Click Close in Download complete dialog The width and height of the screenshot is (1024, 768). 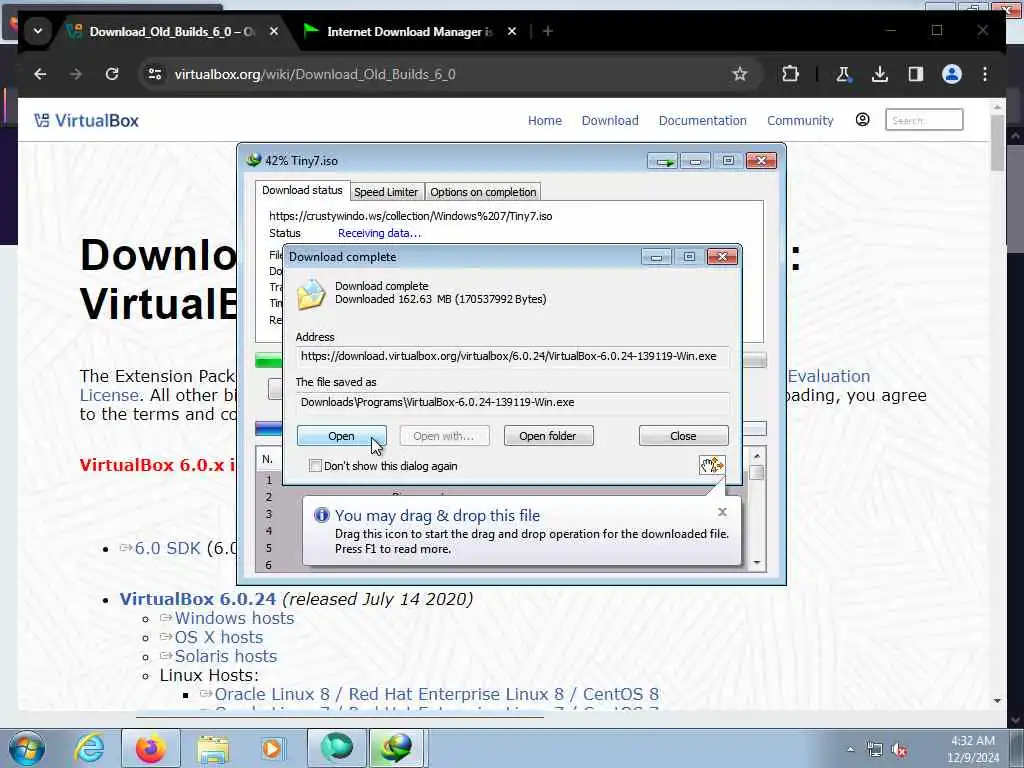pos(683,436)
